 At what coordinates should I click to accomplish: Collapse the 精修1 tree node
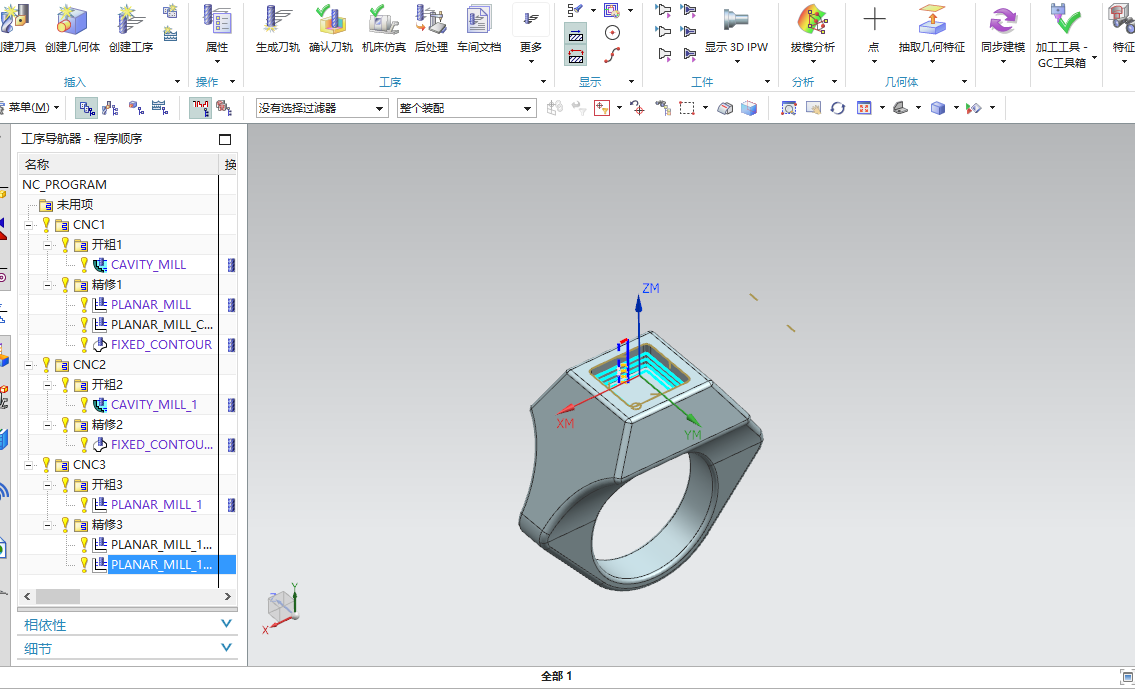tap(47, 285)
